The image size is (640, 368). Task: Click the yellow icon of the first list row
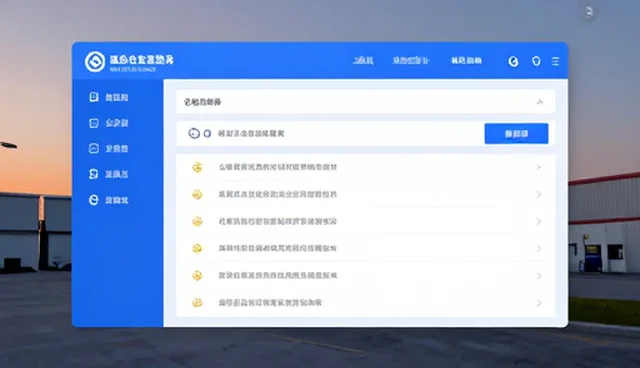pyautogui.click(x=197, y=167)
